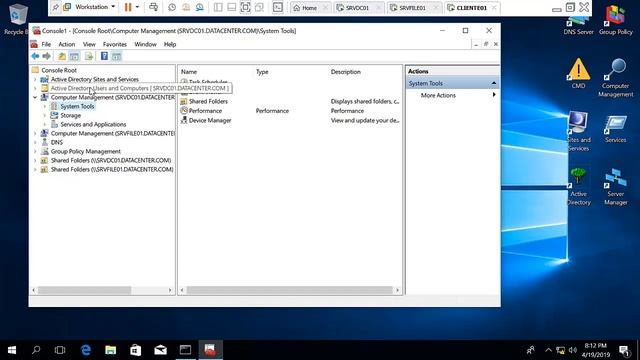Expand Services and Applications node
This screenshot has width=640, height=360.
pos(45,124)
